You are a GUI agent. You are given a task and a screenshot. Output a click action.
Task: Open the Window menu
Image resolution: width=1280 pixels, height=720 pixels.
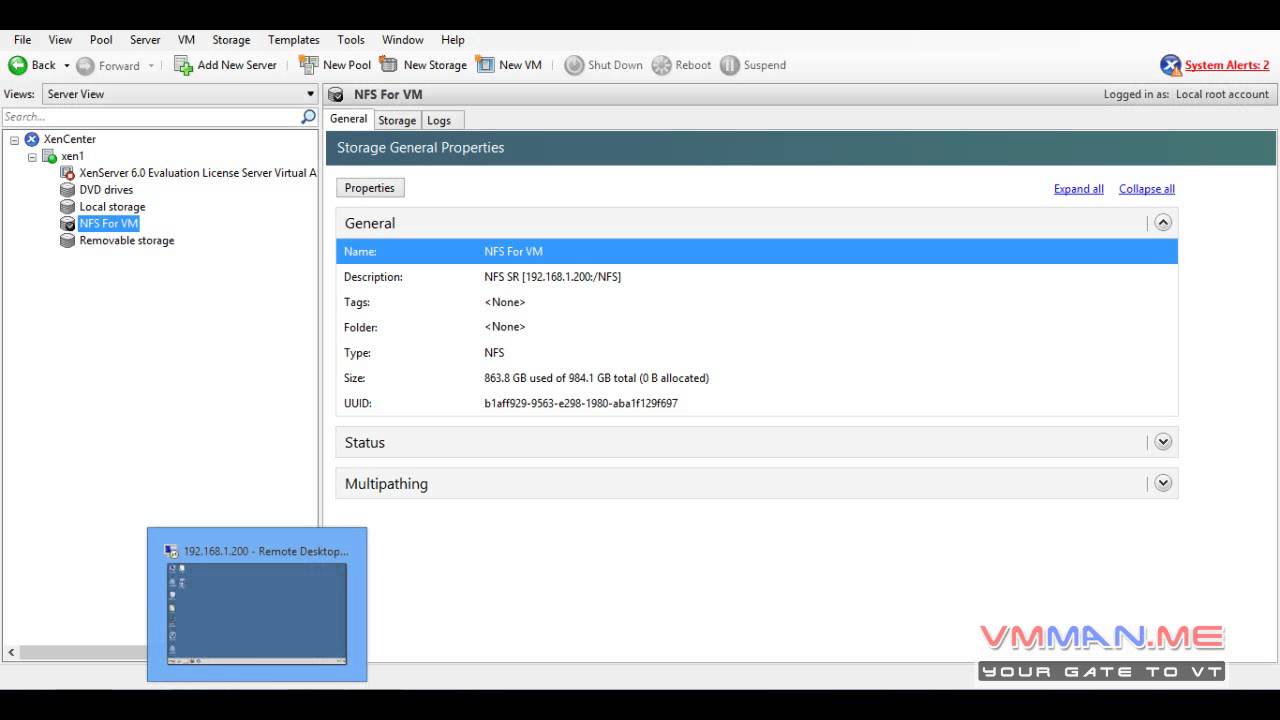tap(403, 40)
